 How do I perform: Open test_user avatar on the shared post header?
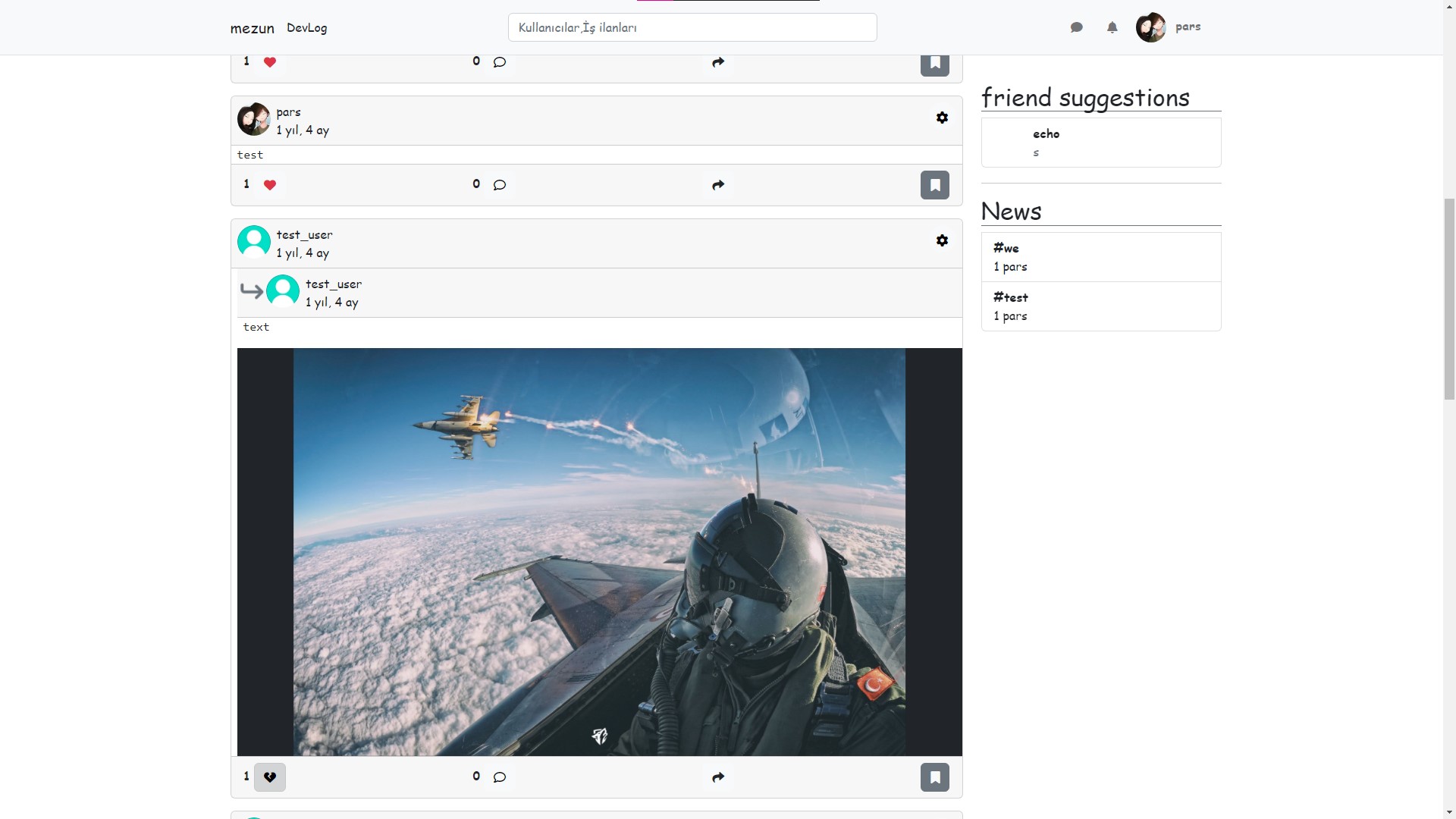253,243
